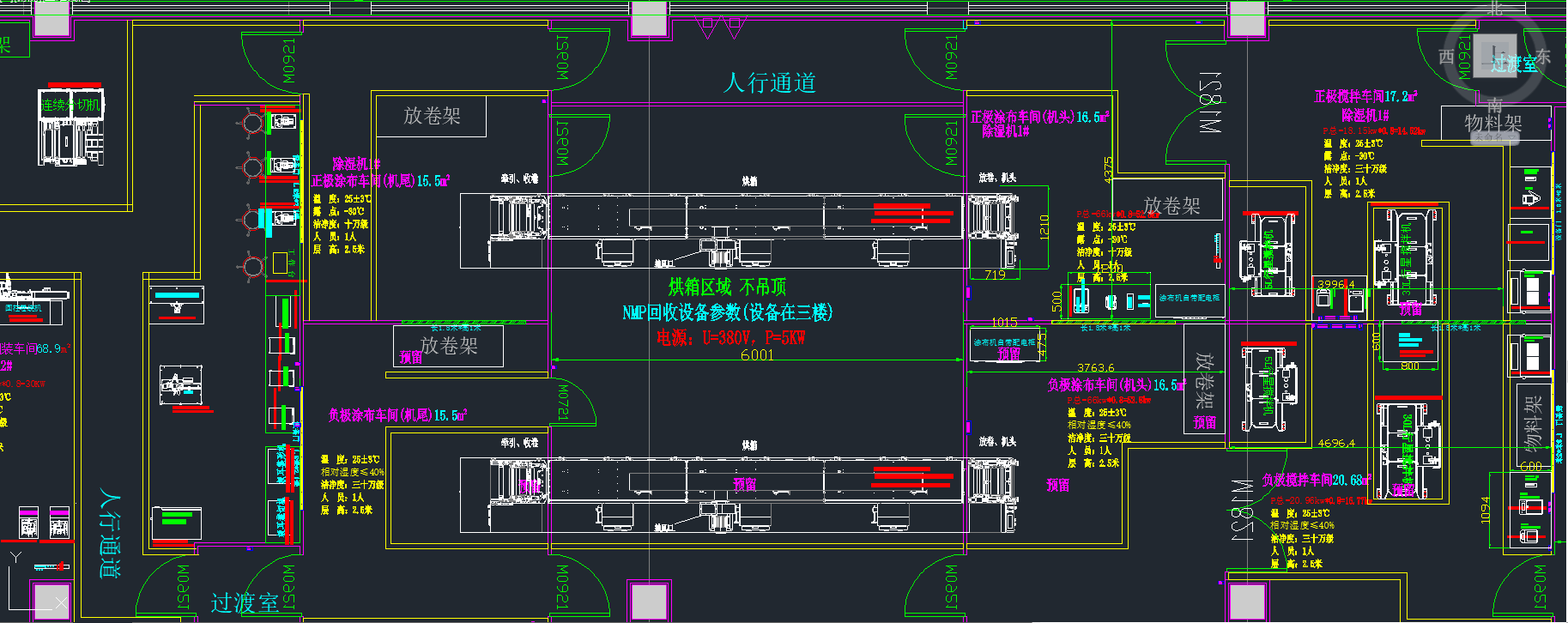Viewport: 1568px width, 623px height.
Task: Select label 负极涂布车间(机尾)15.5㎡
Action: (x=397, y=415)
